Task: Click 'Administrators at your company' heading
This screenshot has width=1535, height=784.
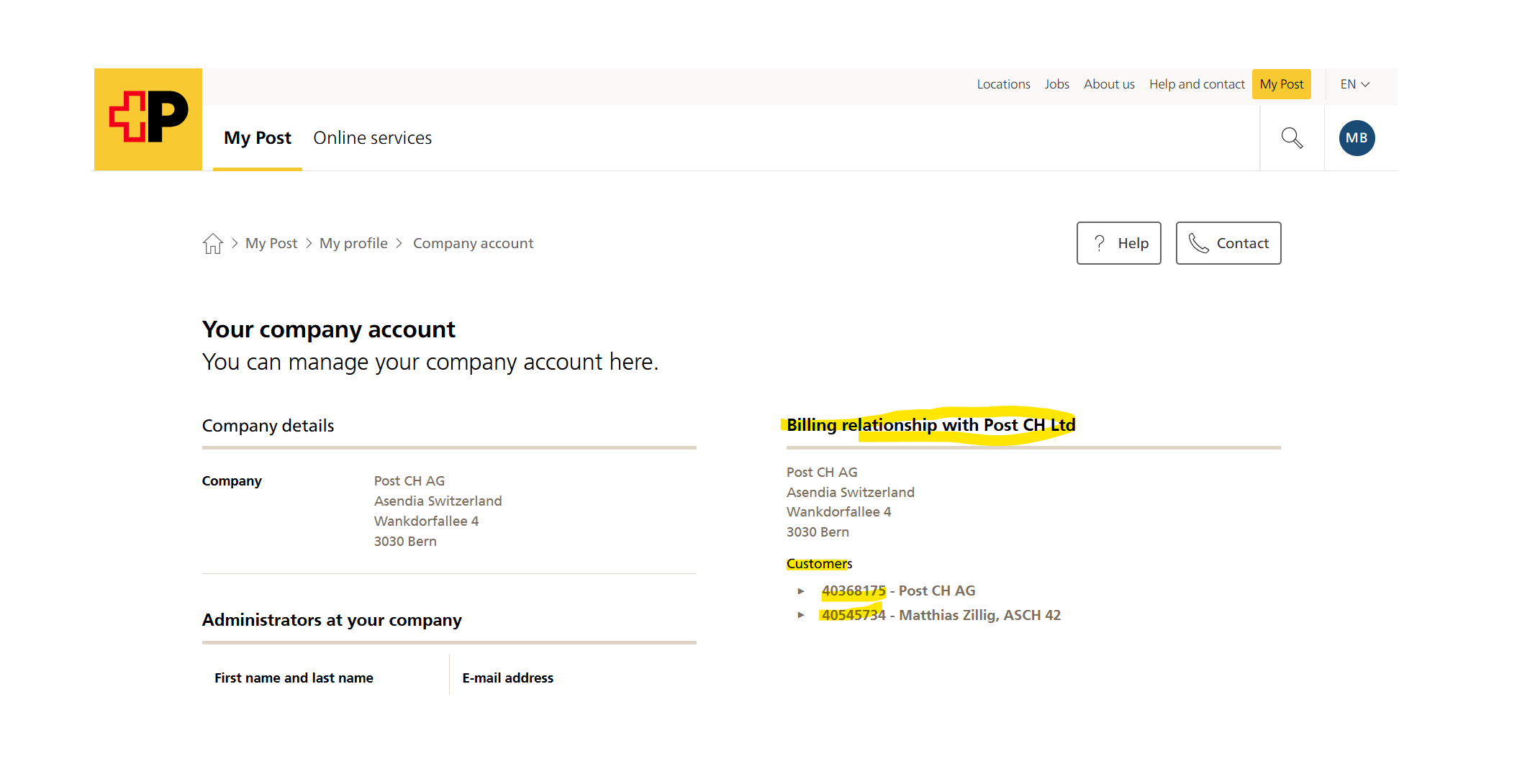Action: (332, 620)
